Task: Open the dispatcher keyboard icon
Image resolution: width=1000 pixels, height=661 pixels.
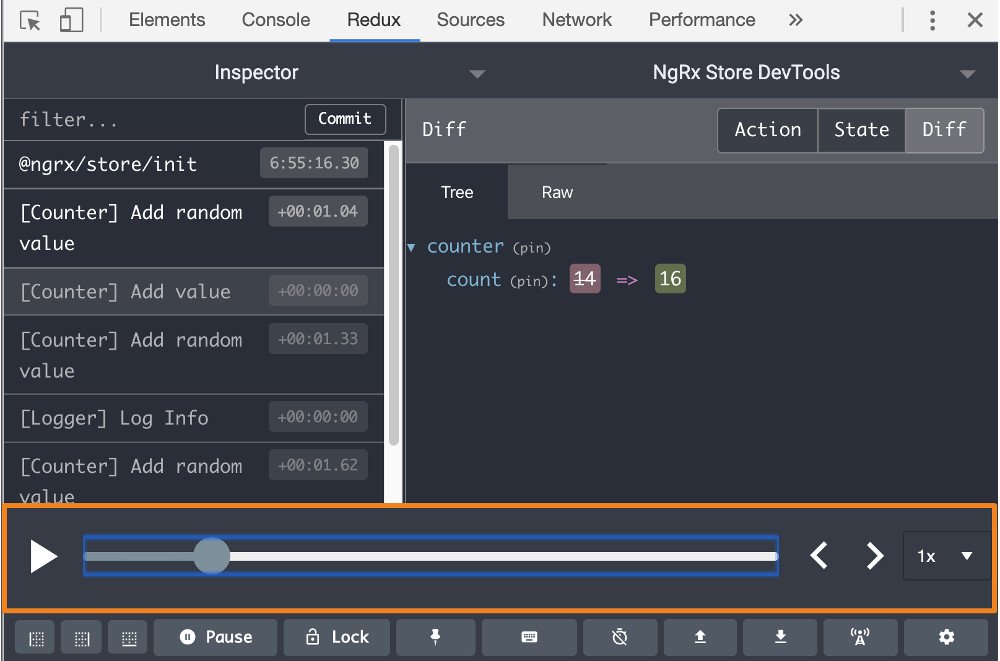Action: 529,637
